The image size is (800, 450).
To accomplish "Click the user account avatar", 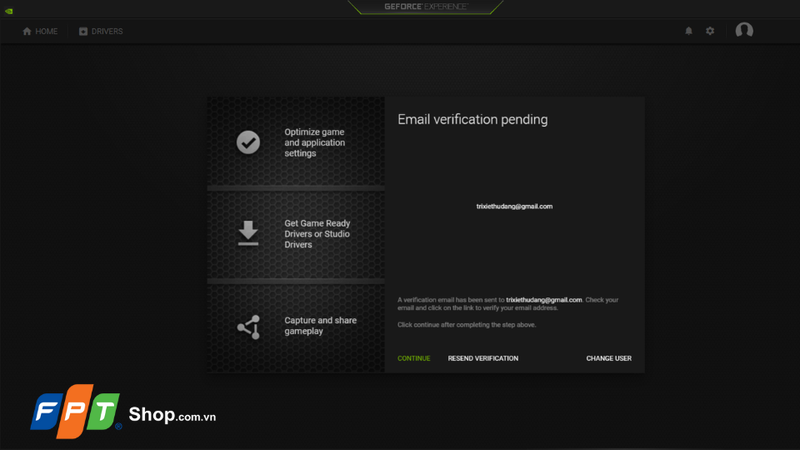I will coord(744,30).
